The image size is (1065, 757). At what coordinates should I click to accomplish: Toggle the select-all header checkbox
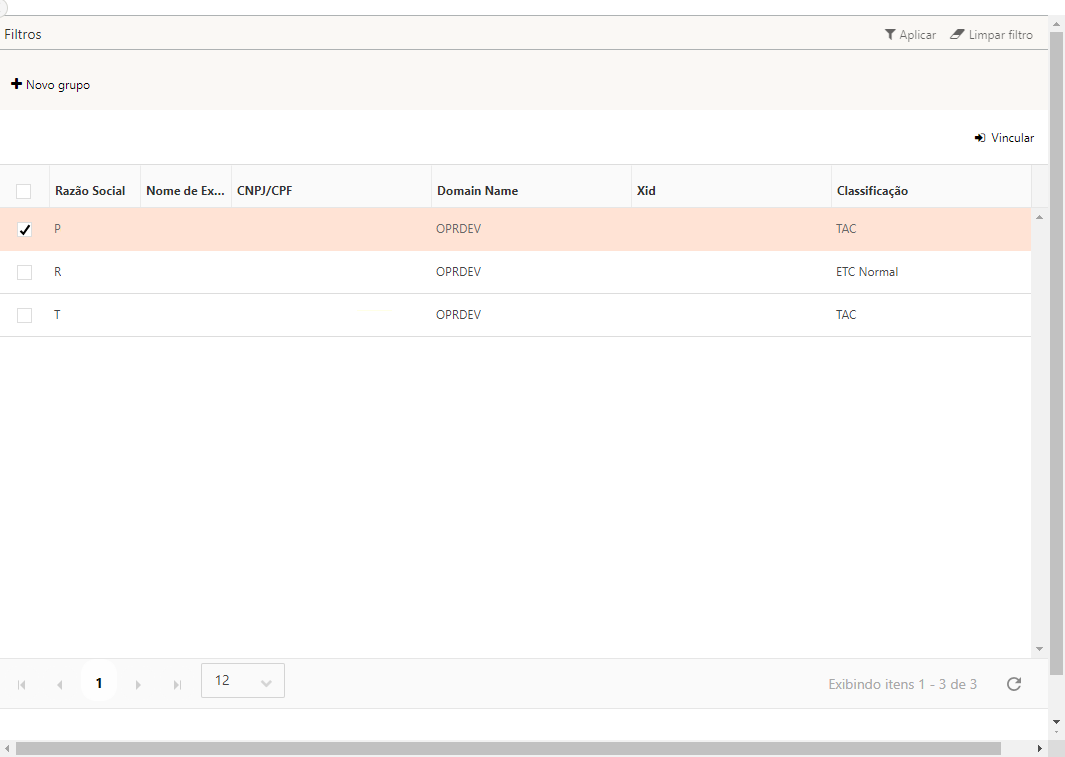(24, 191)
